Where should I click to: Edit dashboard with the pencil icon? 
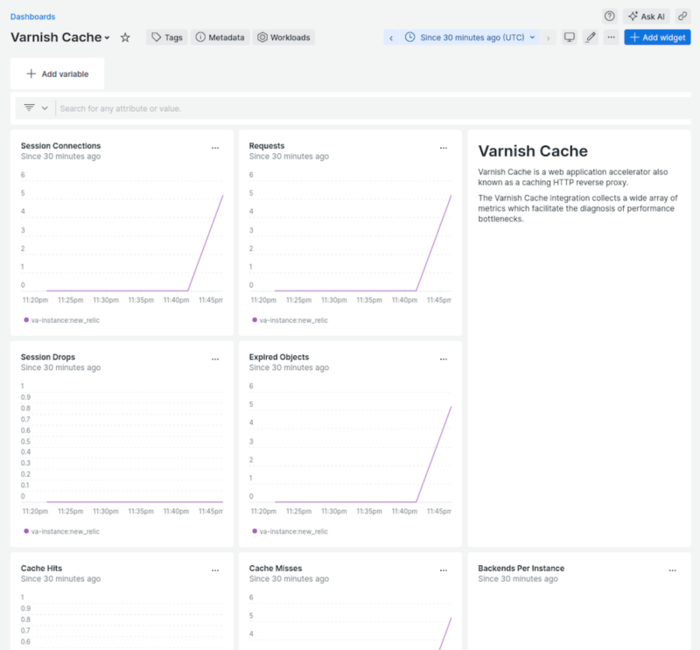click(590, 37)
